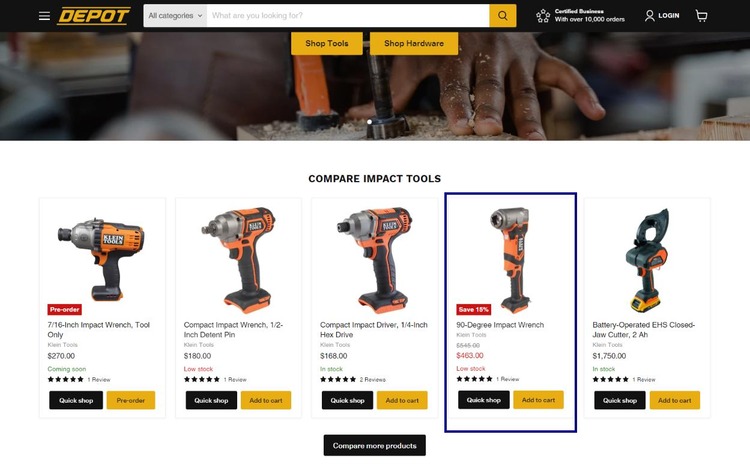Click the Certified Business stars icon
The image size is (750, 470).
(x=543, y=16)
